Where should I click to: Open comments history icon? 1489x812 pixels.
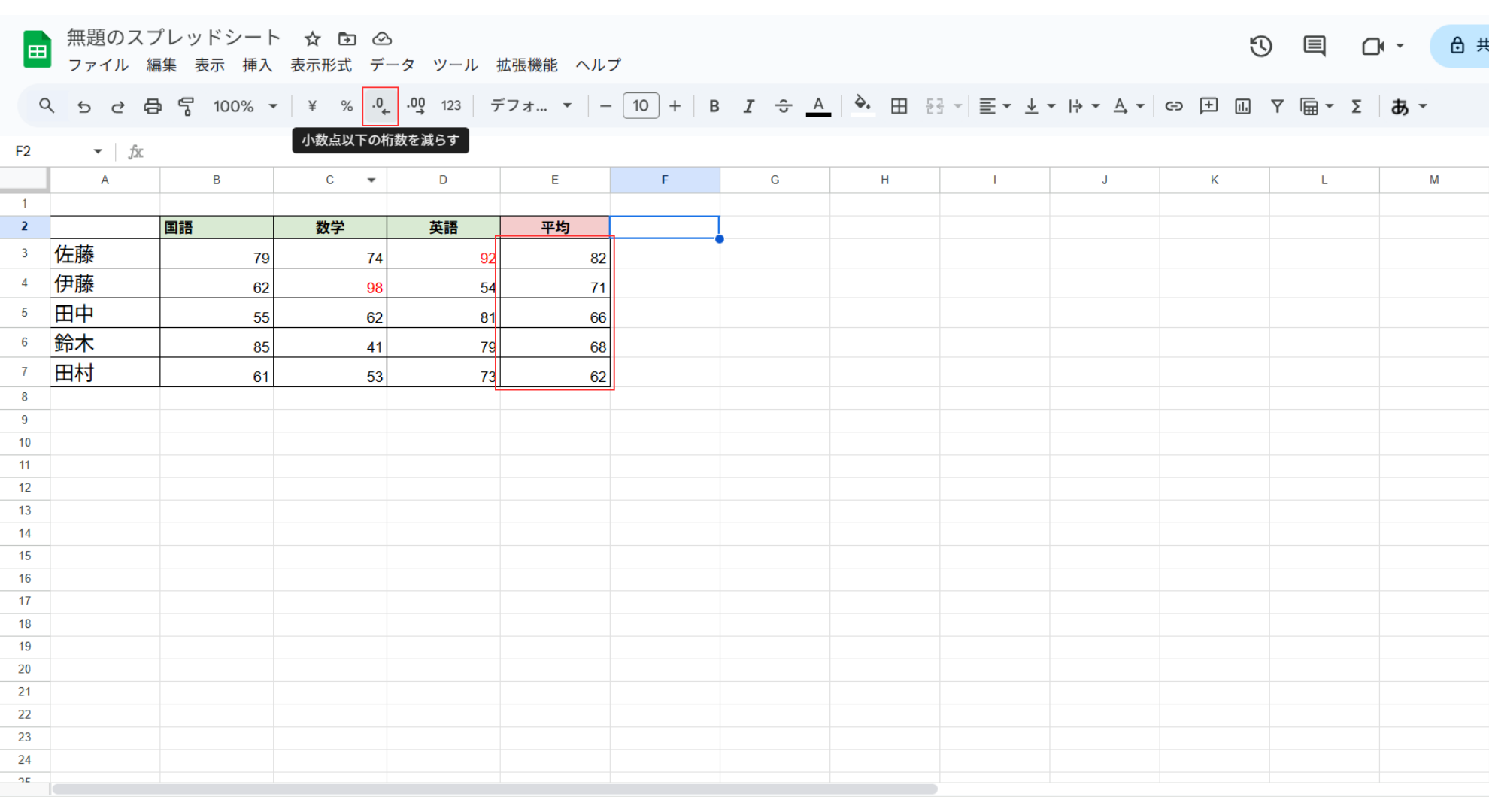click(x=1315, y=46)
